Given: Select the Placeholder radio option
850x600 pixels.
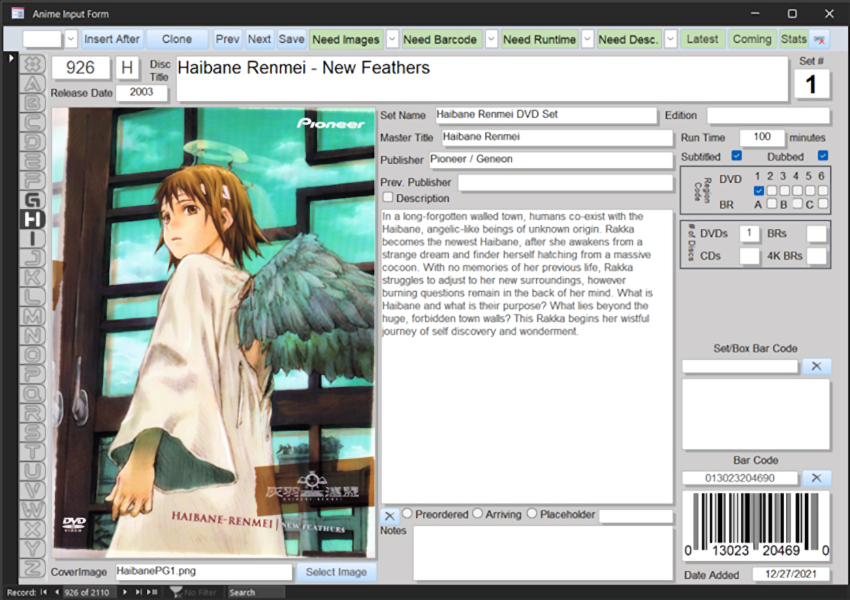Looking at the screenshot, I should tap(532, 513).
